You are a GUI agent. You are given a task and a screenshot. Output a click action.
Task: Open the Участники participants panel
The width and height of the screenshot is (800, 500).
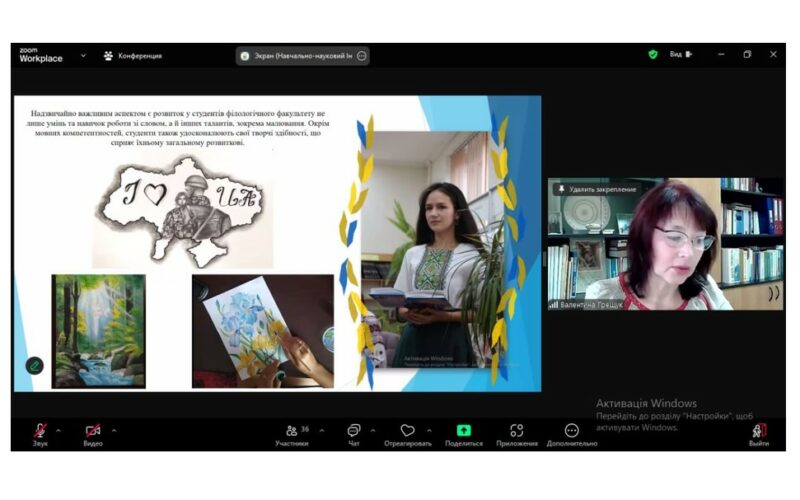pyautogui.click(x=291, y=432)
